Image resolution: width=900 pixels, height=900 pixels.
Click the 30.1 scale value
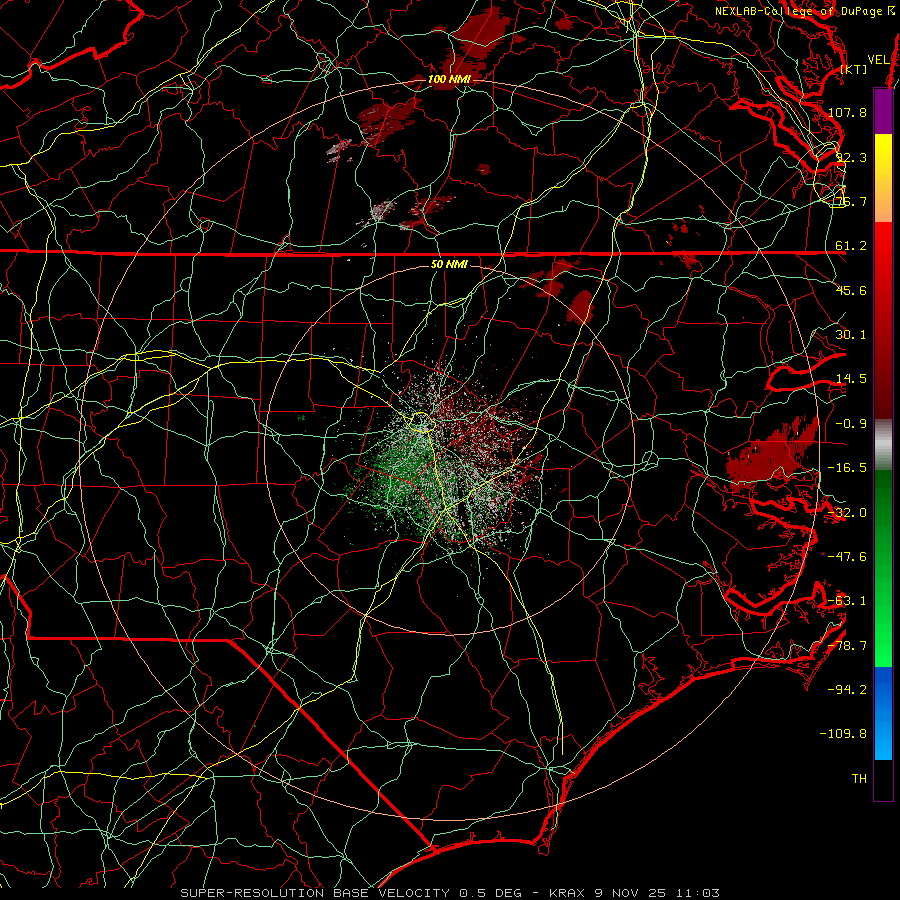pos(851,335)
